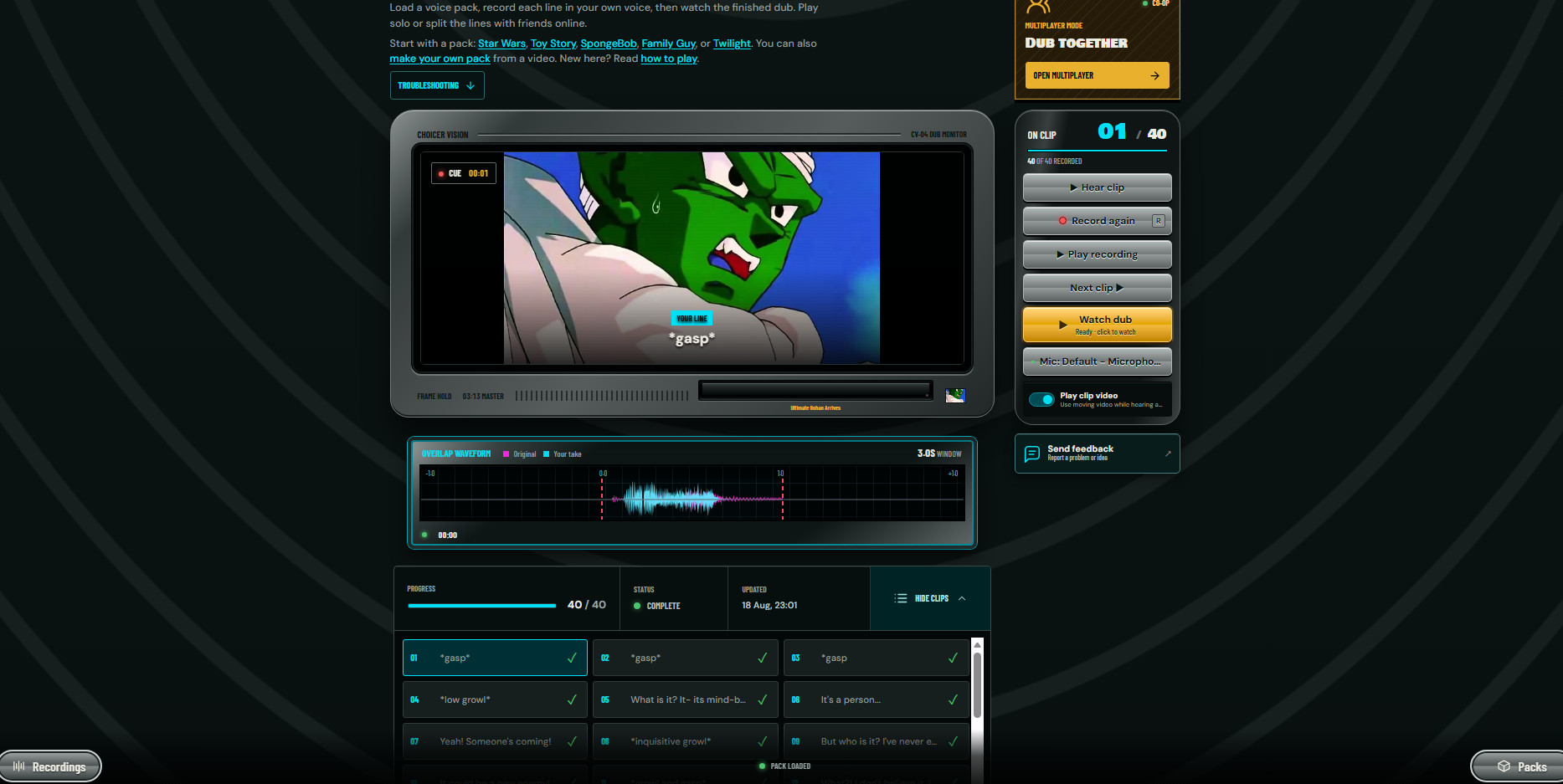Collapse list with Hide Clips

pos(930,598)
